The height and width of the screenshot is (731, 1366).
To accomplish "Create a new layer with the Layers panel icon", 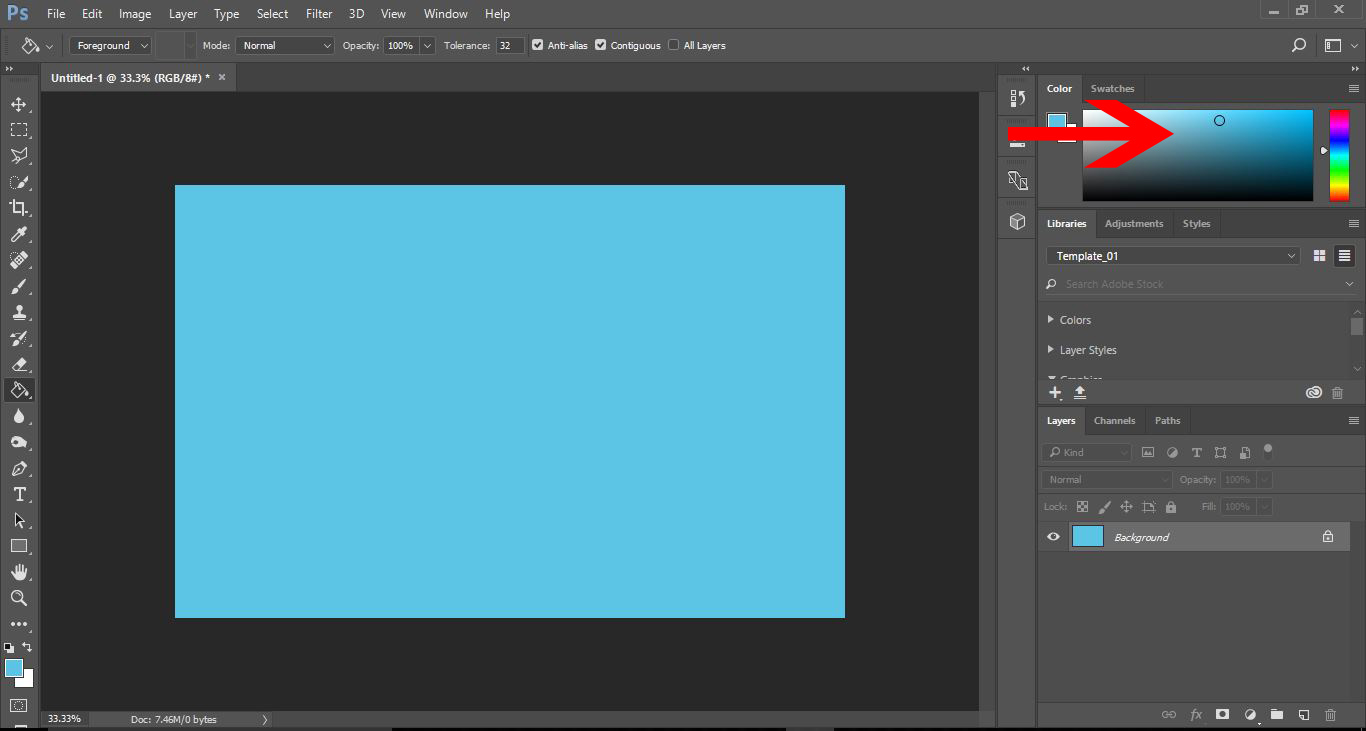I will tap(1304, 715).
